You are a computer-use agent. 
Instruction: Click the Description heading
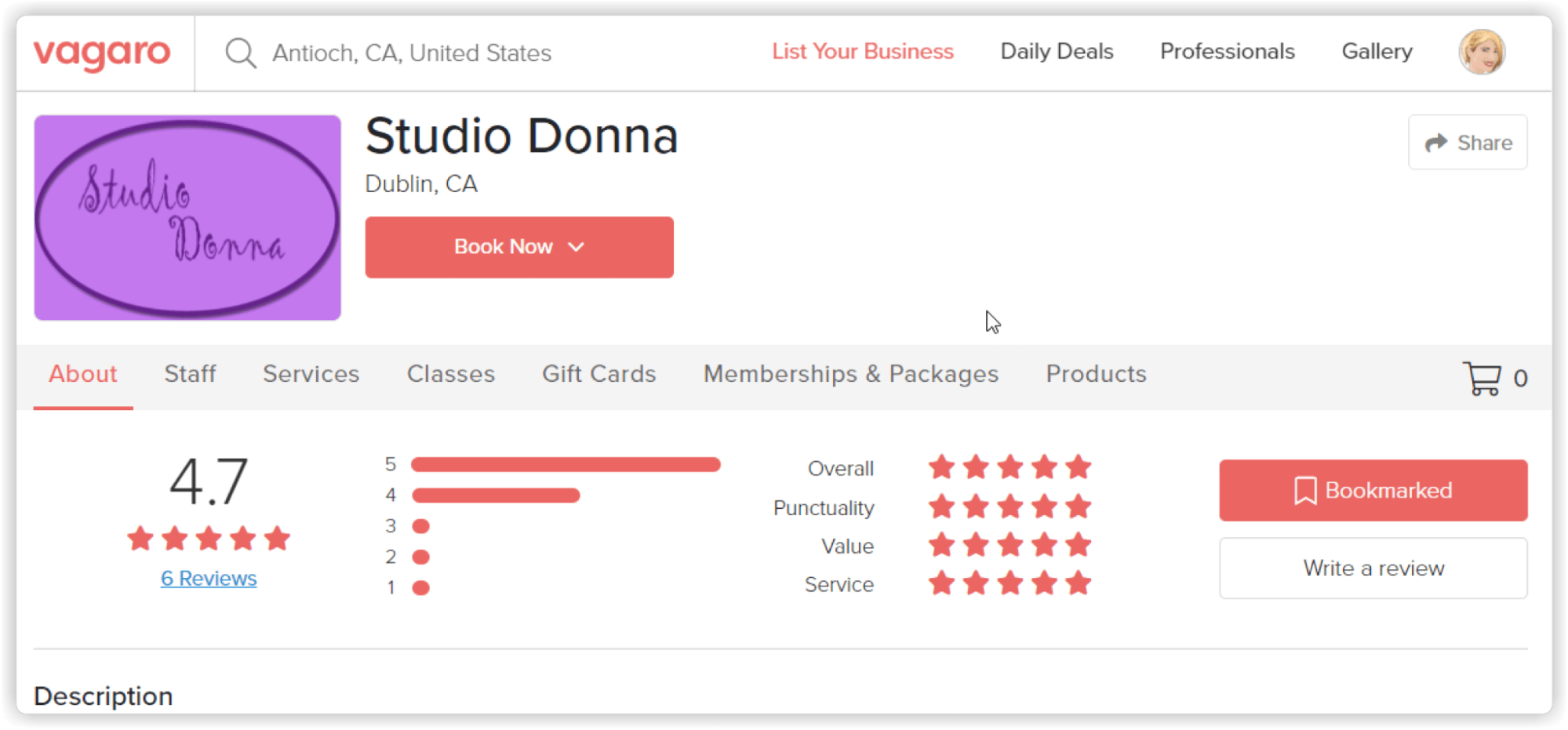[x=103, y=696]
